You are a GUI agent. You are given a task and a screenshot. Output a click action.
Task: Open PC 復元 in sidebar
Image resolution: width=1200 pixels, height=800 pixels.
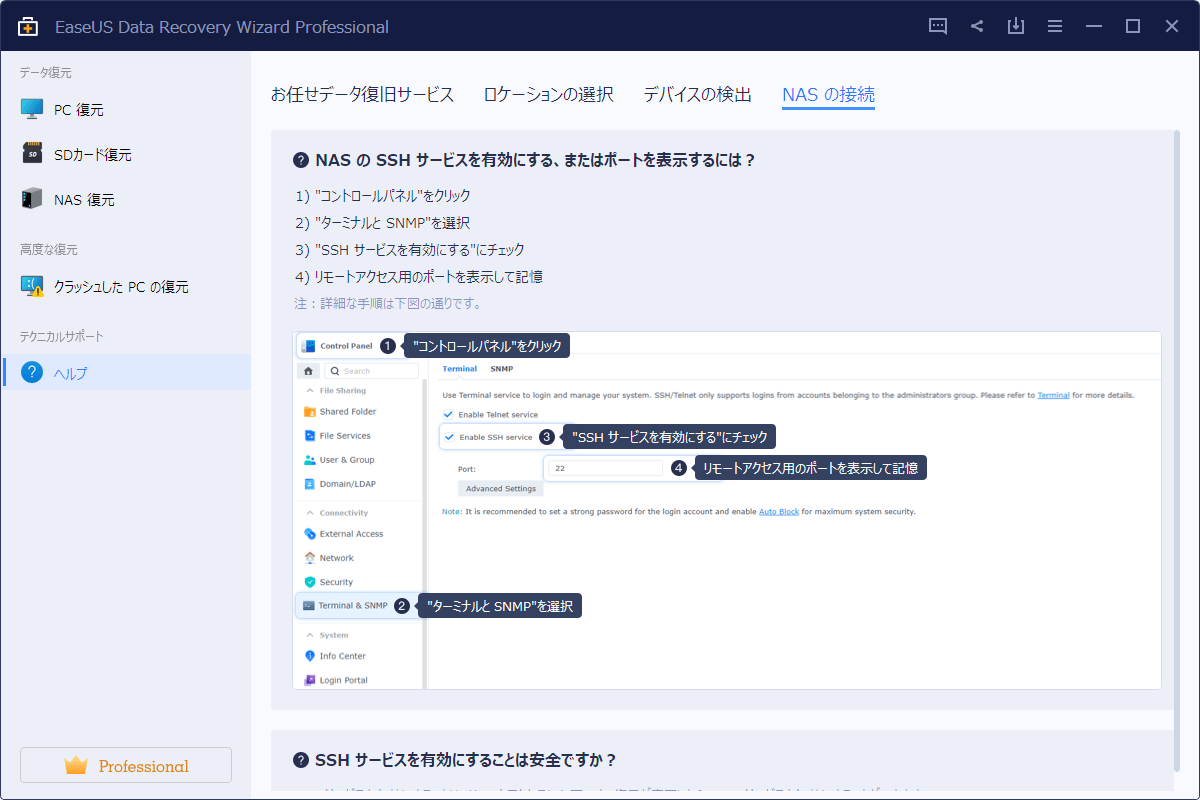125,110
